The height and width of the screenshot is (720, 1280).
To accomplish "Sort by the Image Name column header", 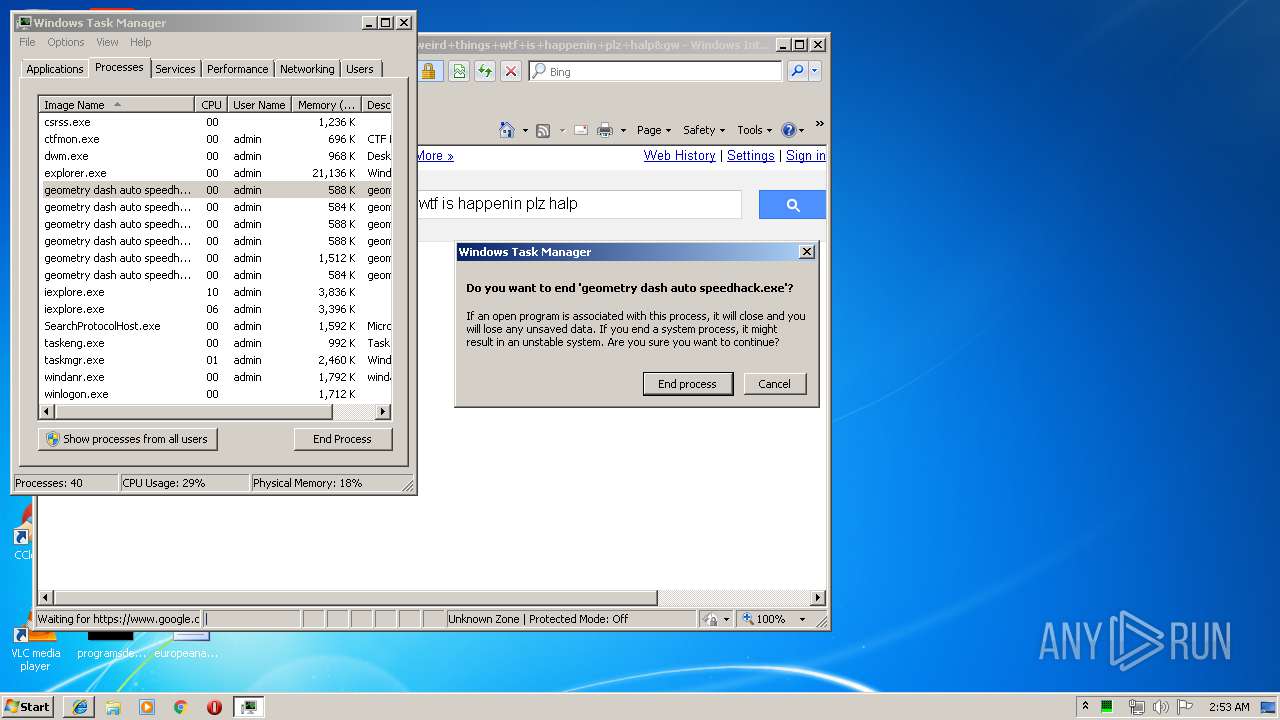I will (117, 105).
